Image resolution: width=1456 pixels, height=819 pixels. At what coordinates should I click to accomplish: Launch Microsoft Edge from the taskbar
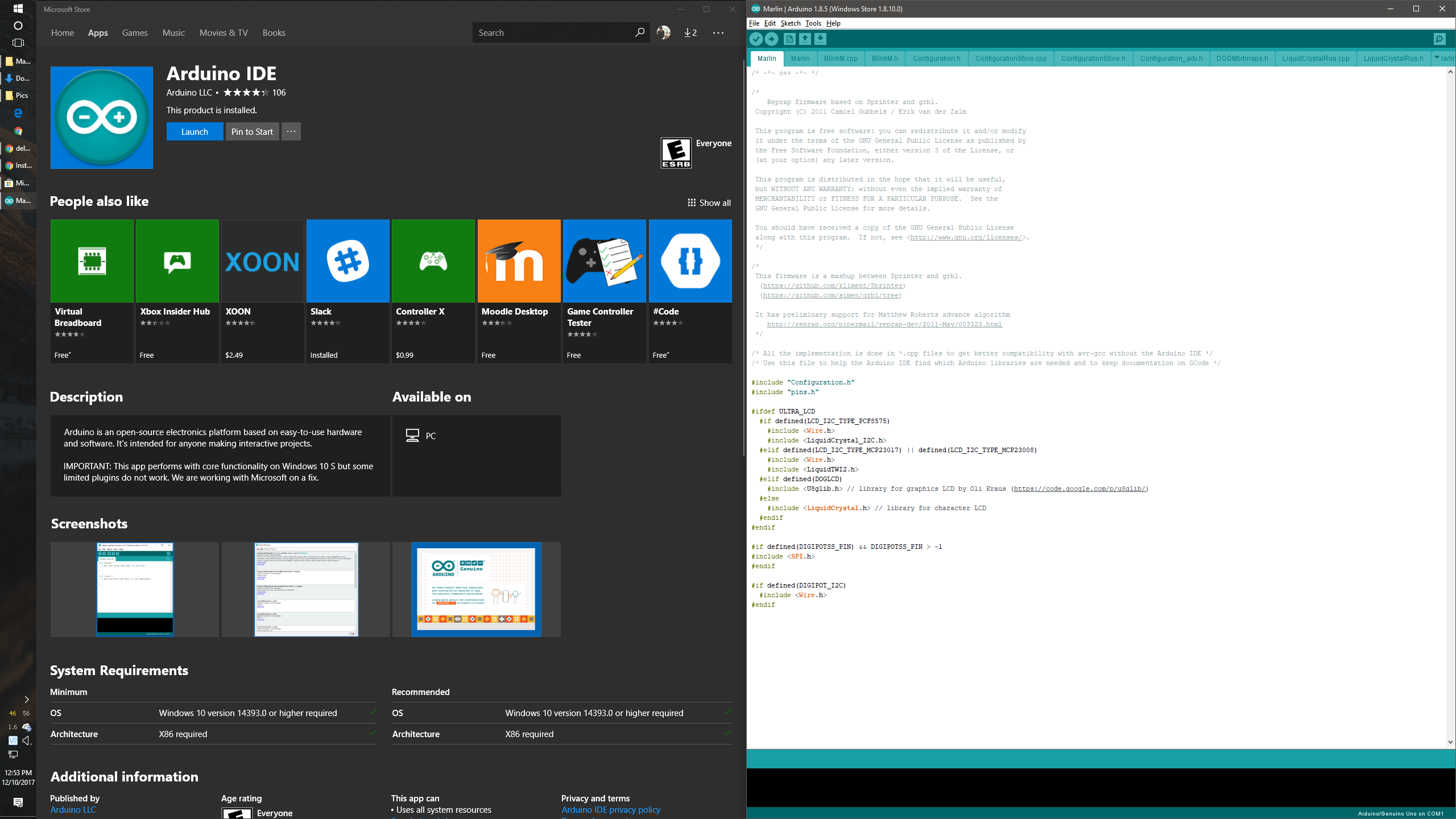pyautogui.click(x=18, y=113)
